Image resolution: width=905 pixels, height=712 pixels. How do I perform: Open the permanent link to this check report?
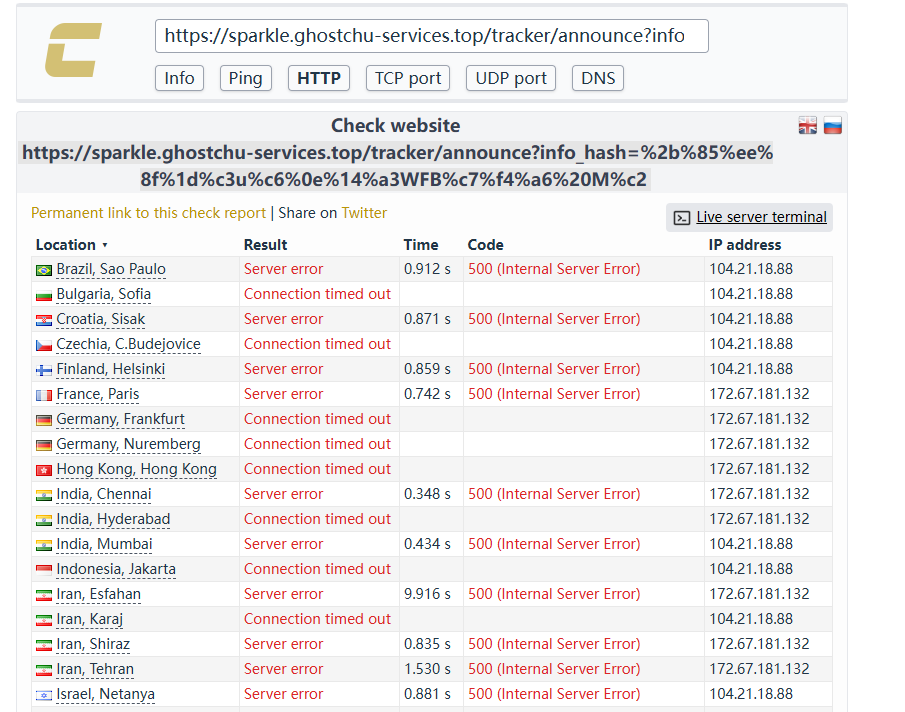(148, 213)
